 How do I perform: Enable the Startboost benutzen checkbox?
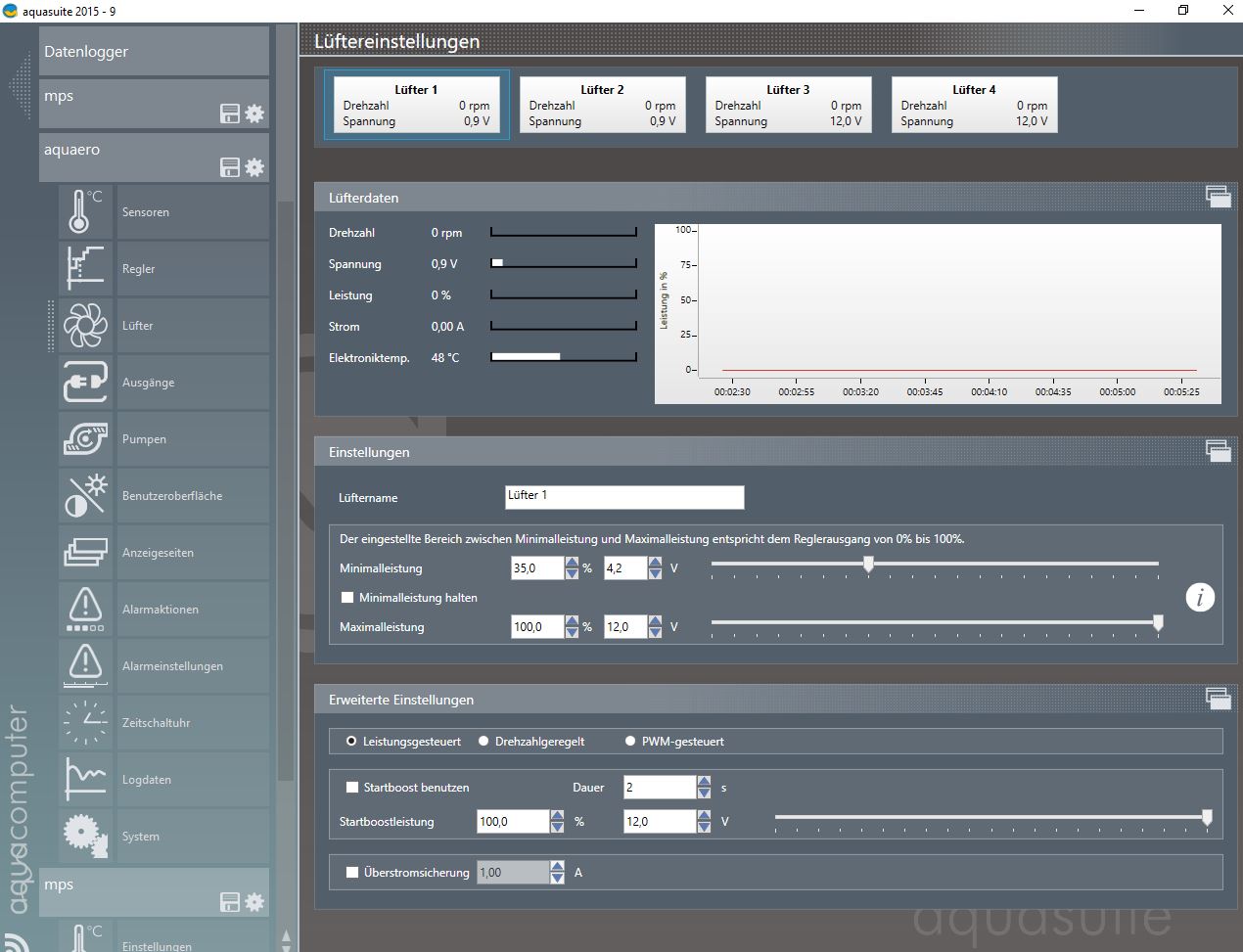(352, 787)
